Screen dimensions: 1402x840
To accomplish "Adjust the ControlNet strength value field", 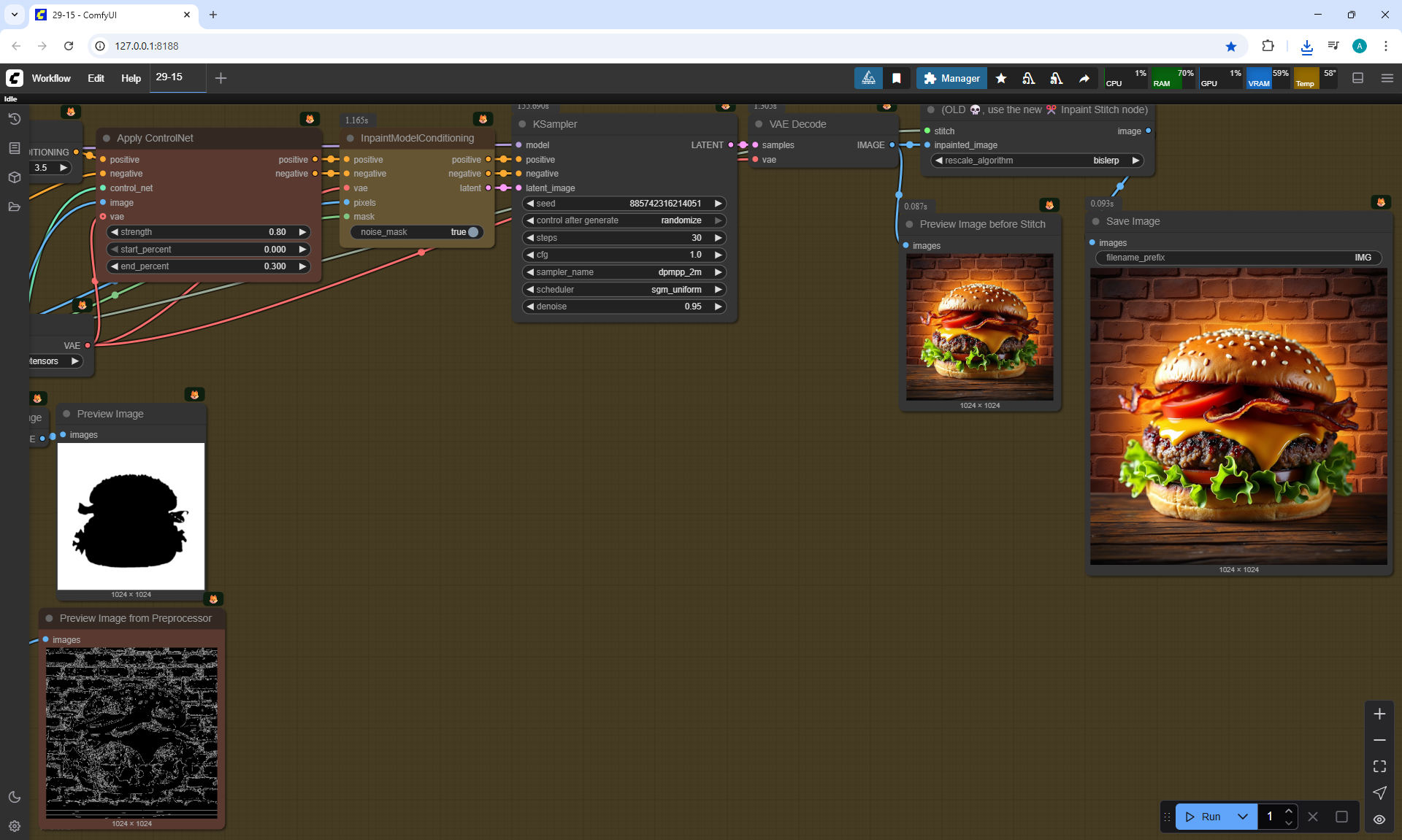I will (x=208, y=232).
